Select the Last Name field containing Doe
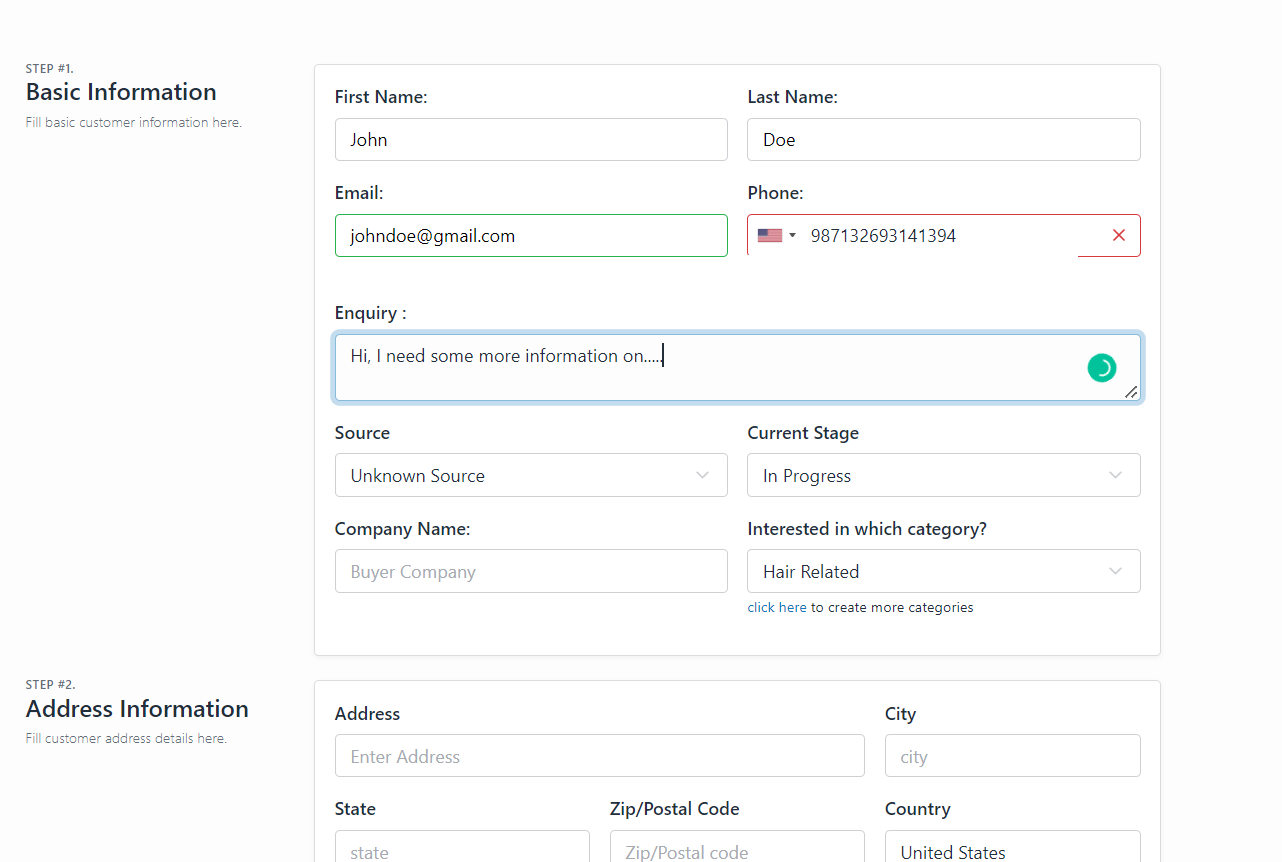Image resolution: width=1282 pixels, height=862 pixels. click(x=943, y=139)
